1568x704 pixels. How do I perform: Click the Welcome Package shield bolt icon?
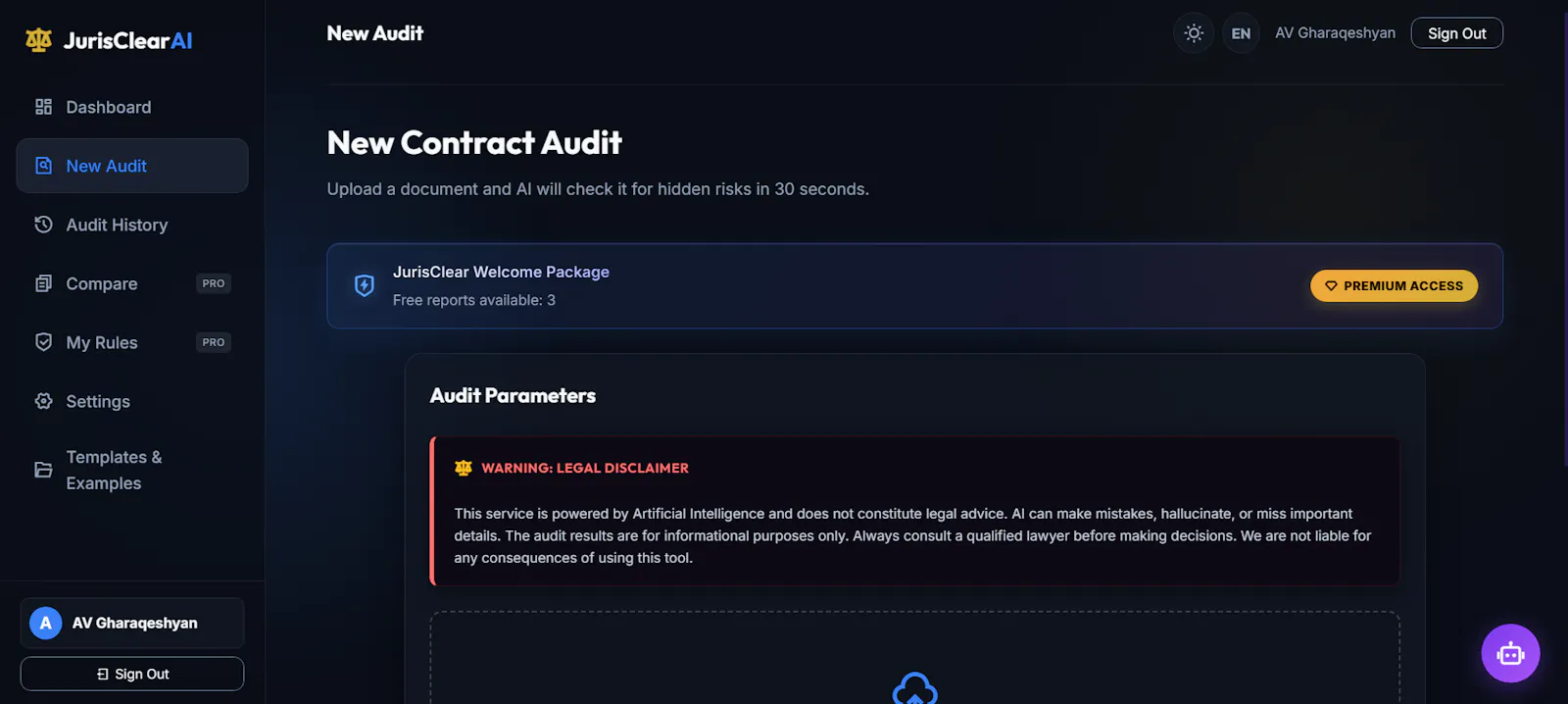(x=365, y=285)
